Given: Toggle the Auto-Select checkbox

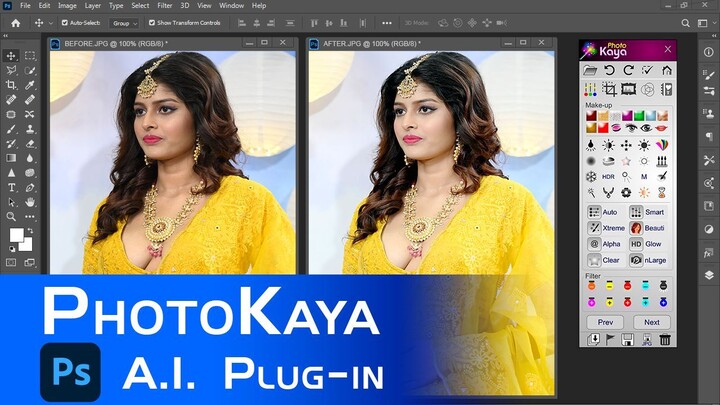Looking at the screenshot, I should (65, 22).
